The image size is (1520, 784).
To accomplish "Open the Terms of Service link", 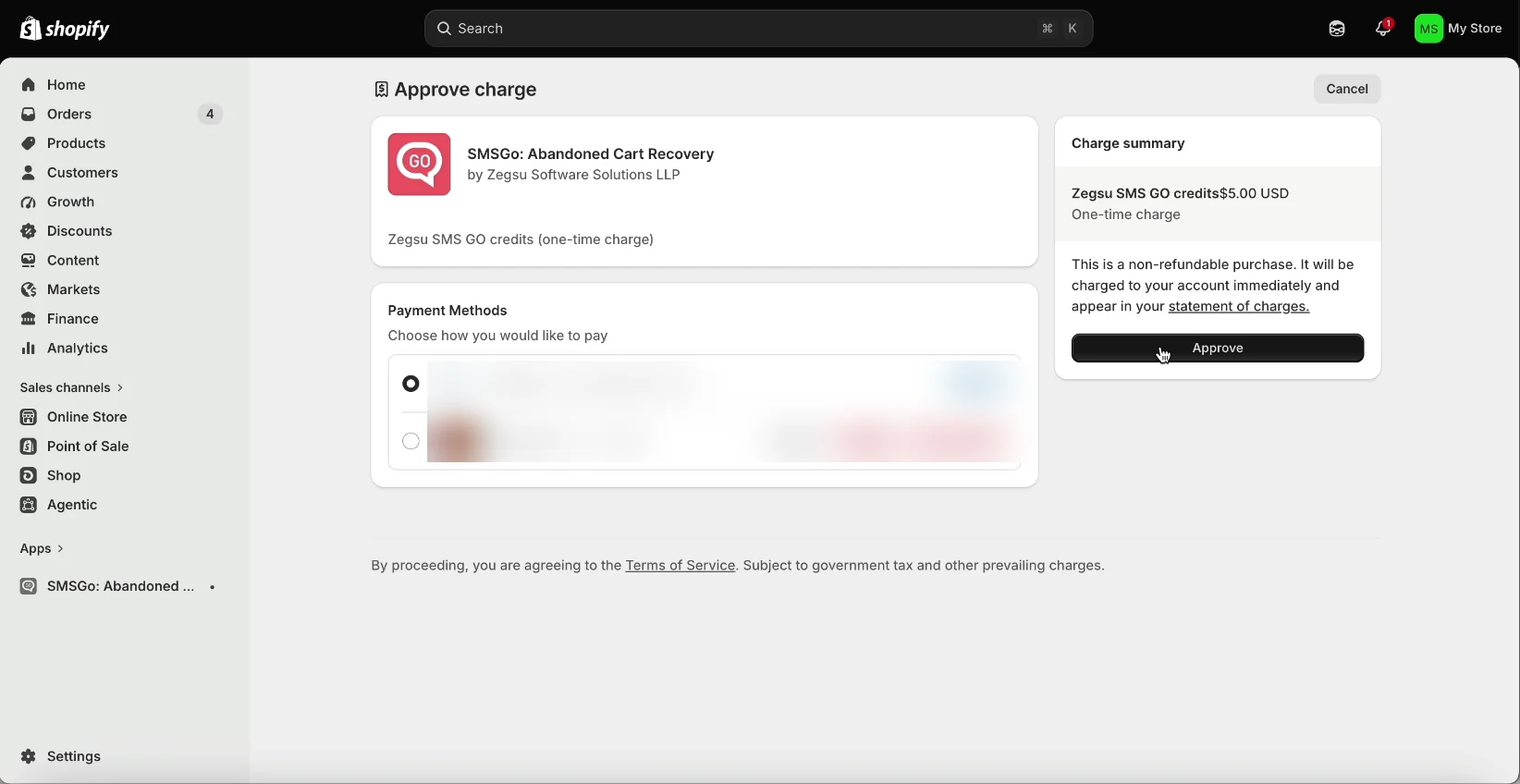I will tap(680, 566).
